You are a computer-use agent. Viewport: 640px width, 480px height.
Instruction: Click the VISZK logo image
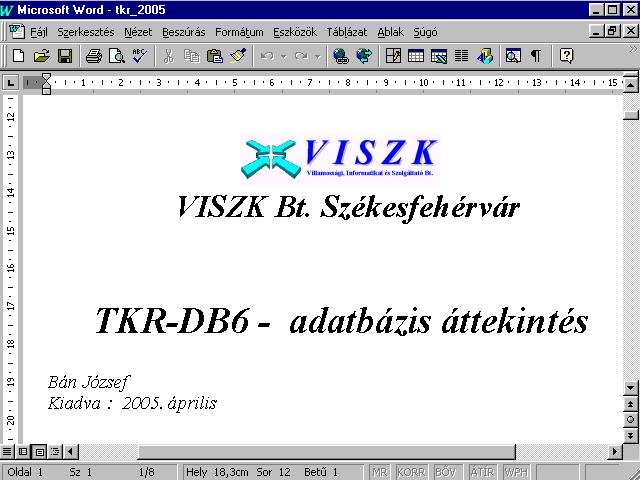coord(340,158)
